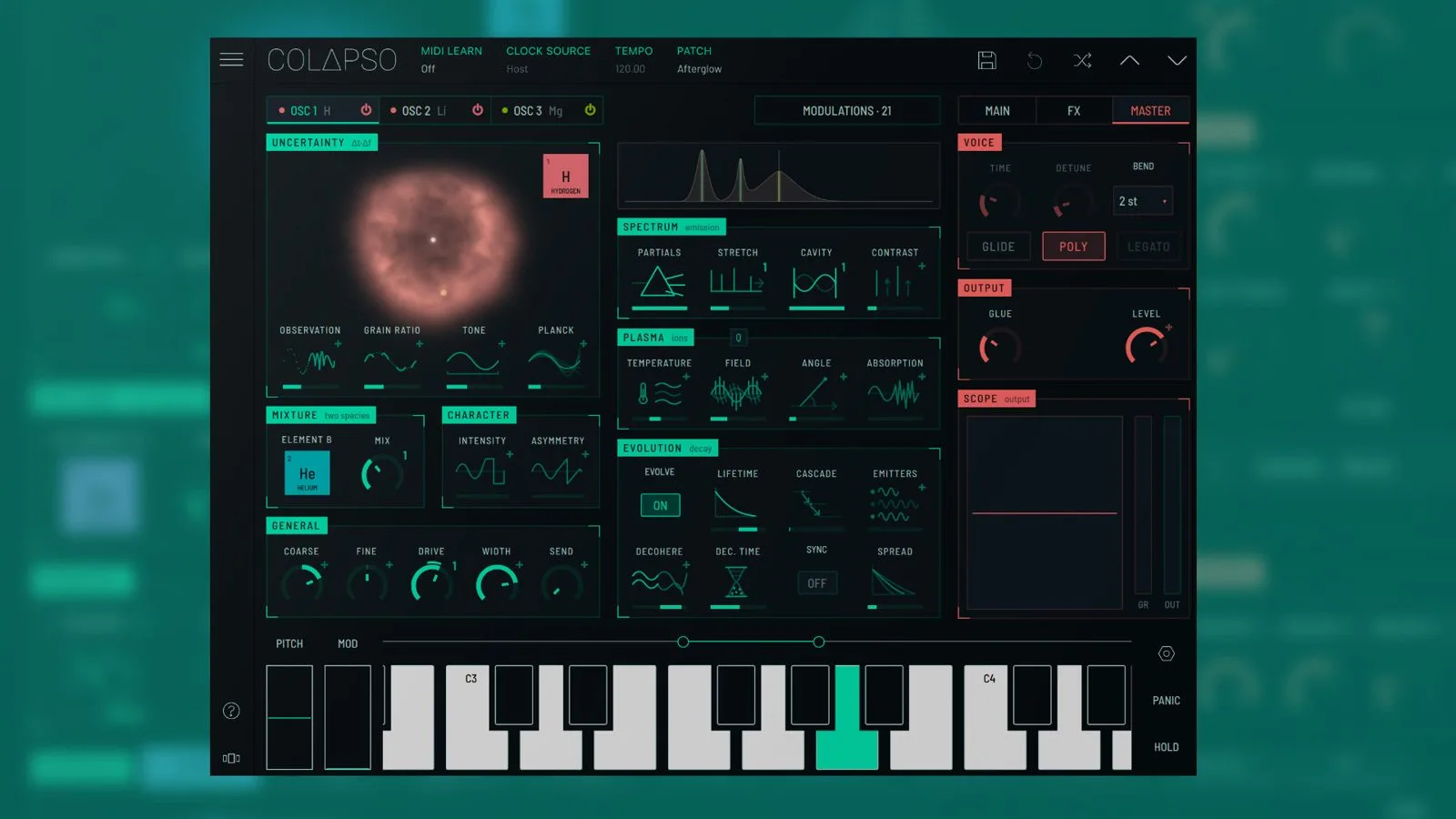Open the Clock Source selector
The width and height of the screenshot is (1456, 819).
pos(548,60)
